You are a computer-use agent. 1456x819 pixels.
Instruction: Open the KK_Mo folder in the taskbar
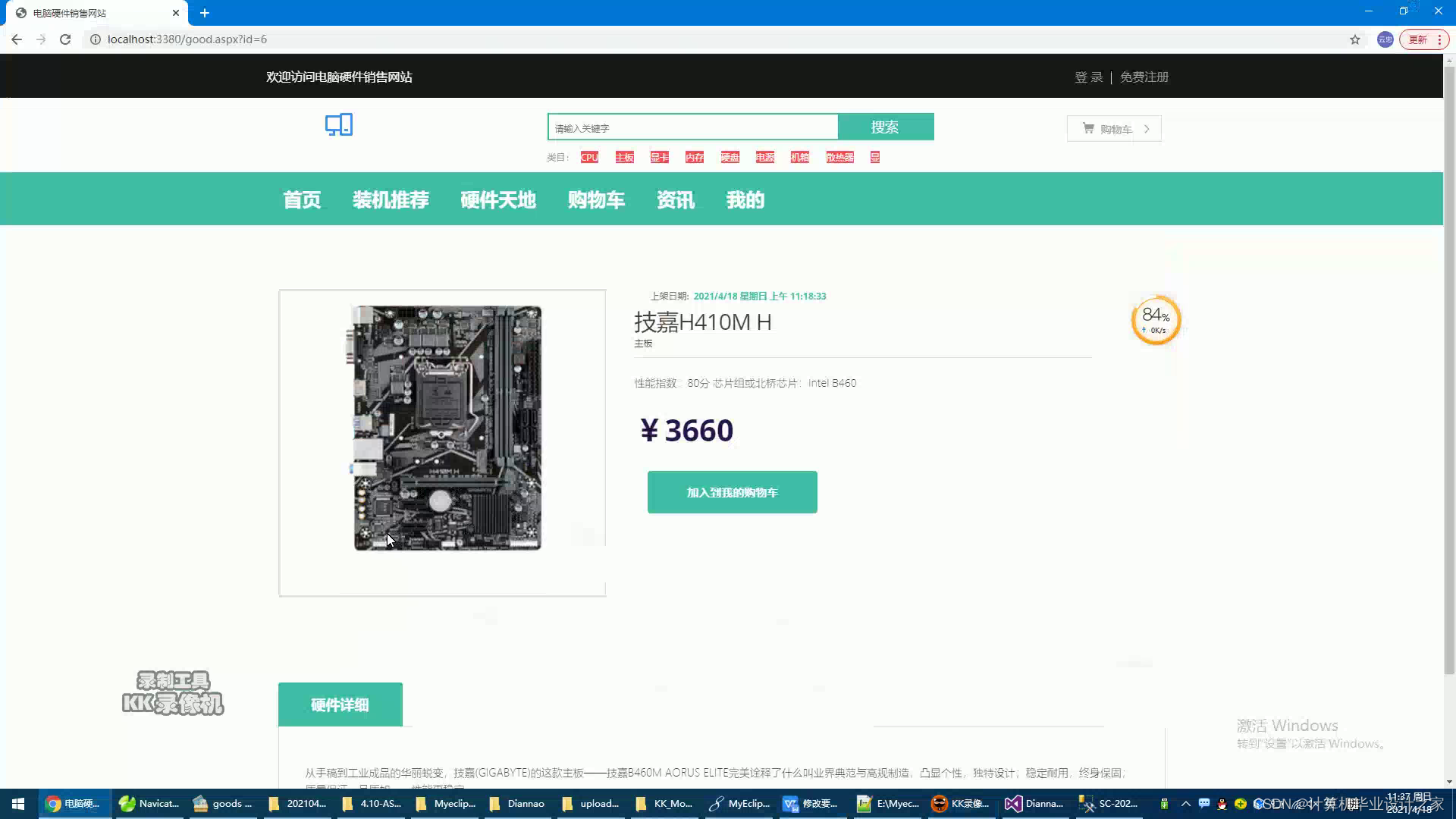tap(665, 804)
